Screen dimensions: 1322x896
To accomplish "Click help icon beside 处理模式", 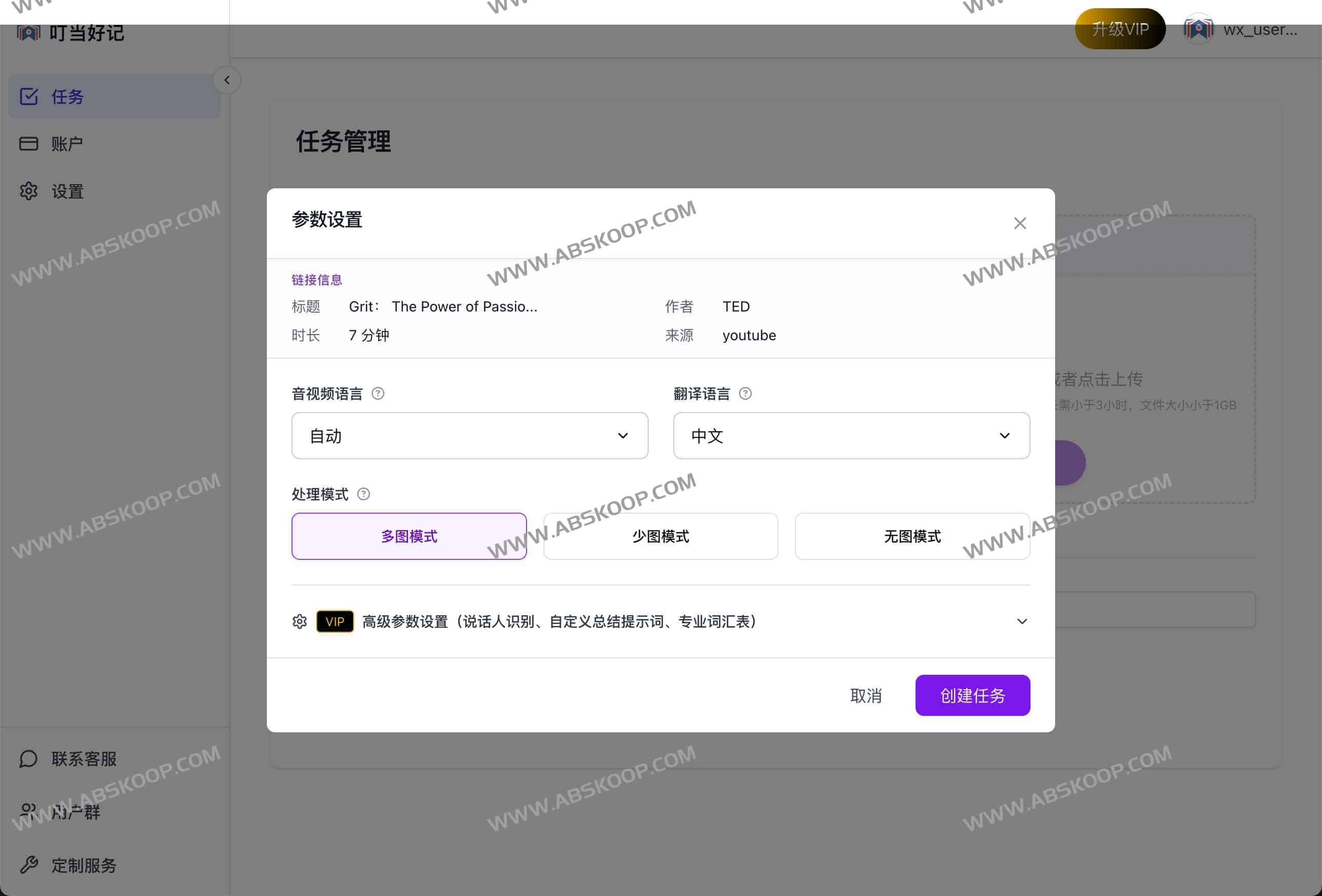I will (x=363, y=494).
